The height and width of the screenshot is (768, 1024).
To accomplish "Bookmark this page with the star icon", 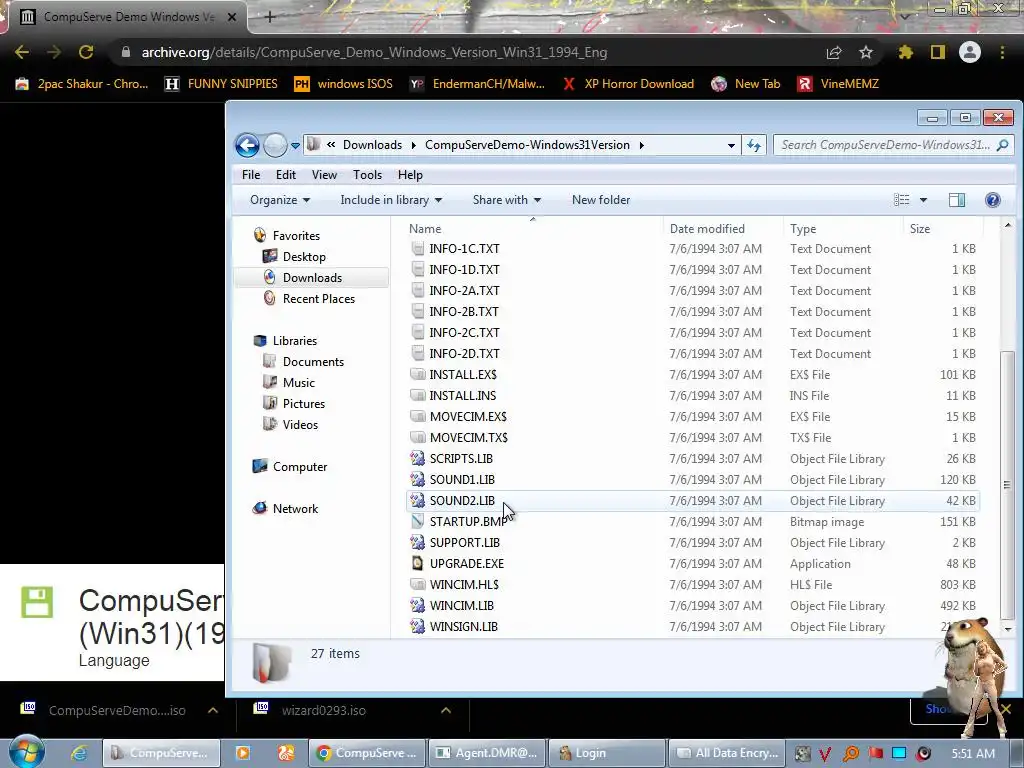I will coord(866,52).
